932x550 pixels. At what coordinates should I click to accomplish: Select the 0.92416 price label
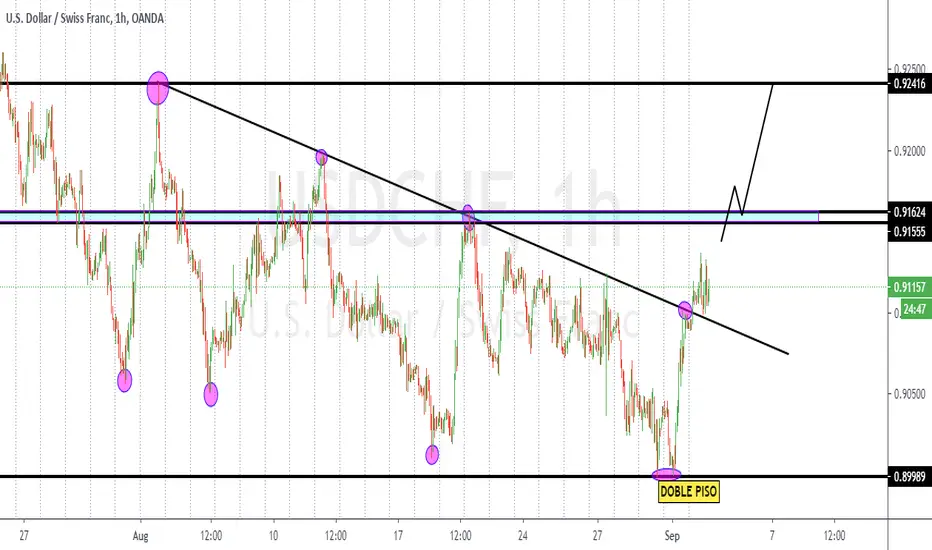click(x=909, y=83)
